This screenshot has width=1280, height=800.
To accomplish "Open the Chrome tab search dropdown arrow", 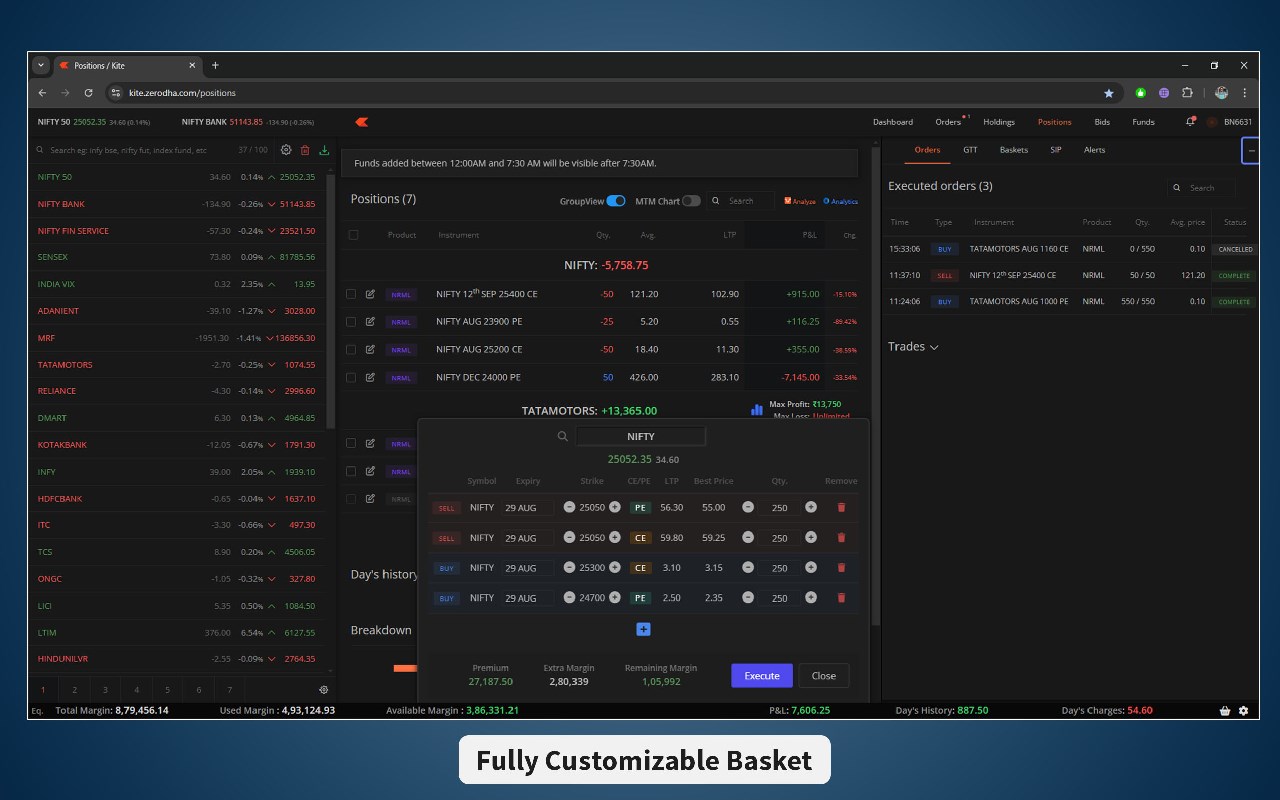I will click(x=40, y=65).
